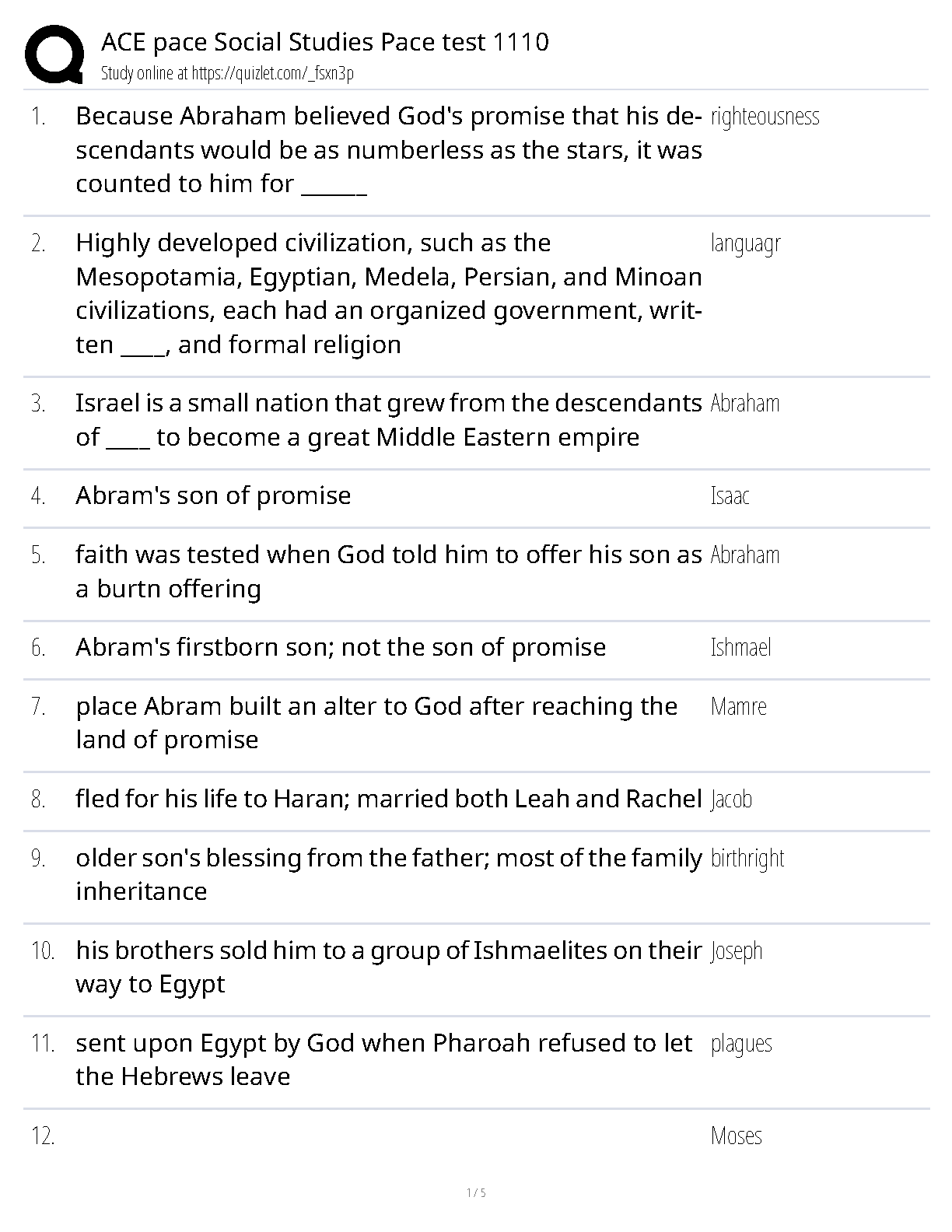Click question text about Abram's firstborn son

coord(341,648)
